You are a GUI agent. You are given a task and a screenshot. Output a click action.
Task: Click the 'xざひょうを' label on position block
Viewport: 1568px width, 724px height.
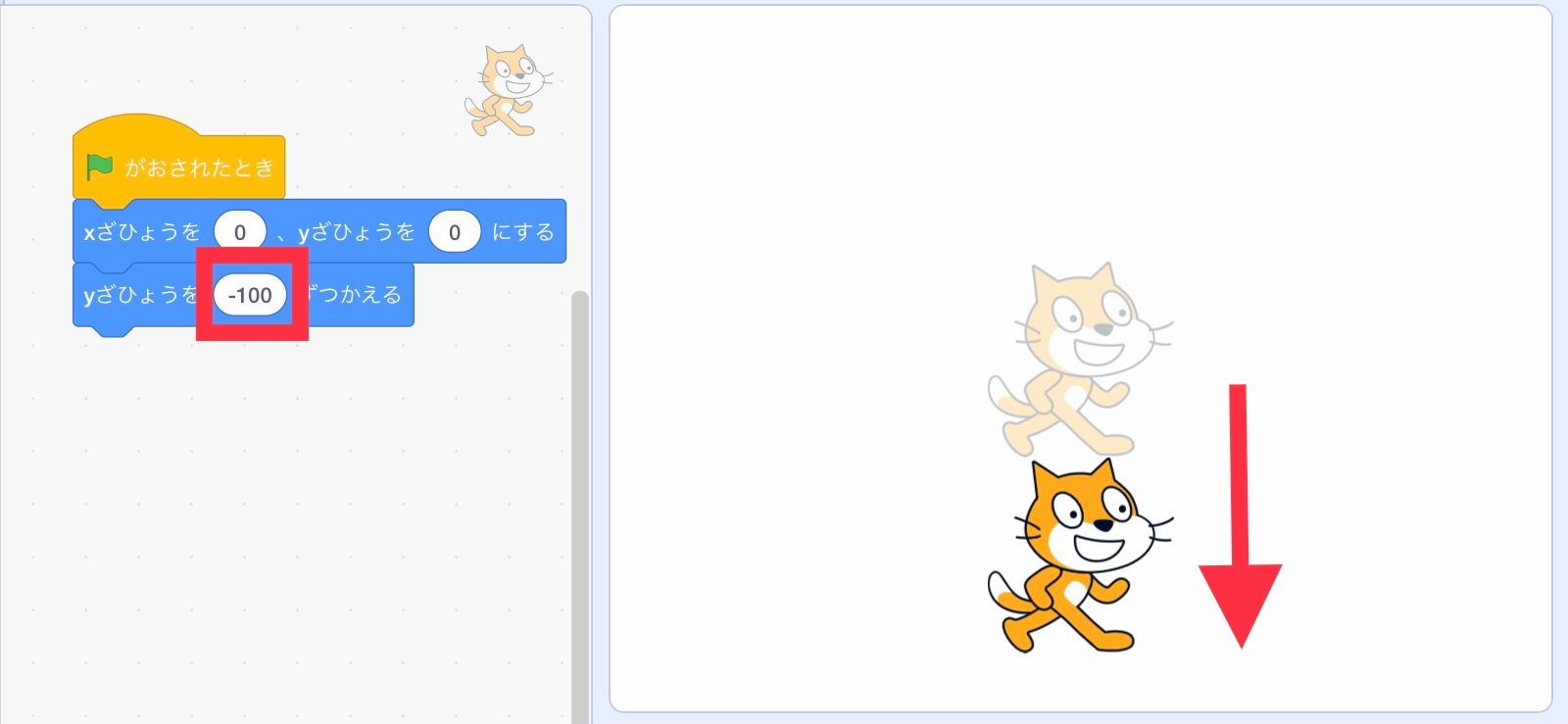tap(142, 232)
